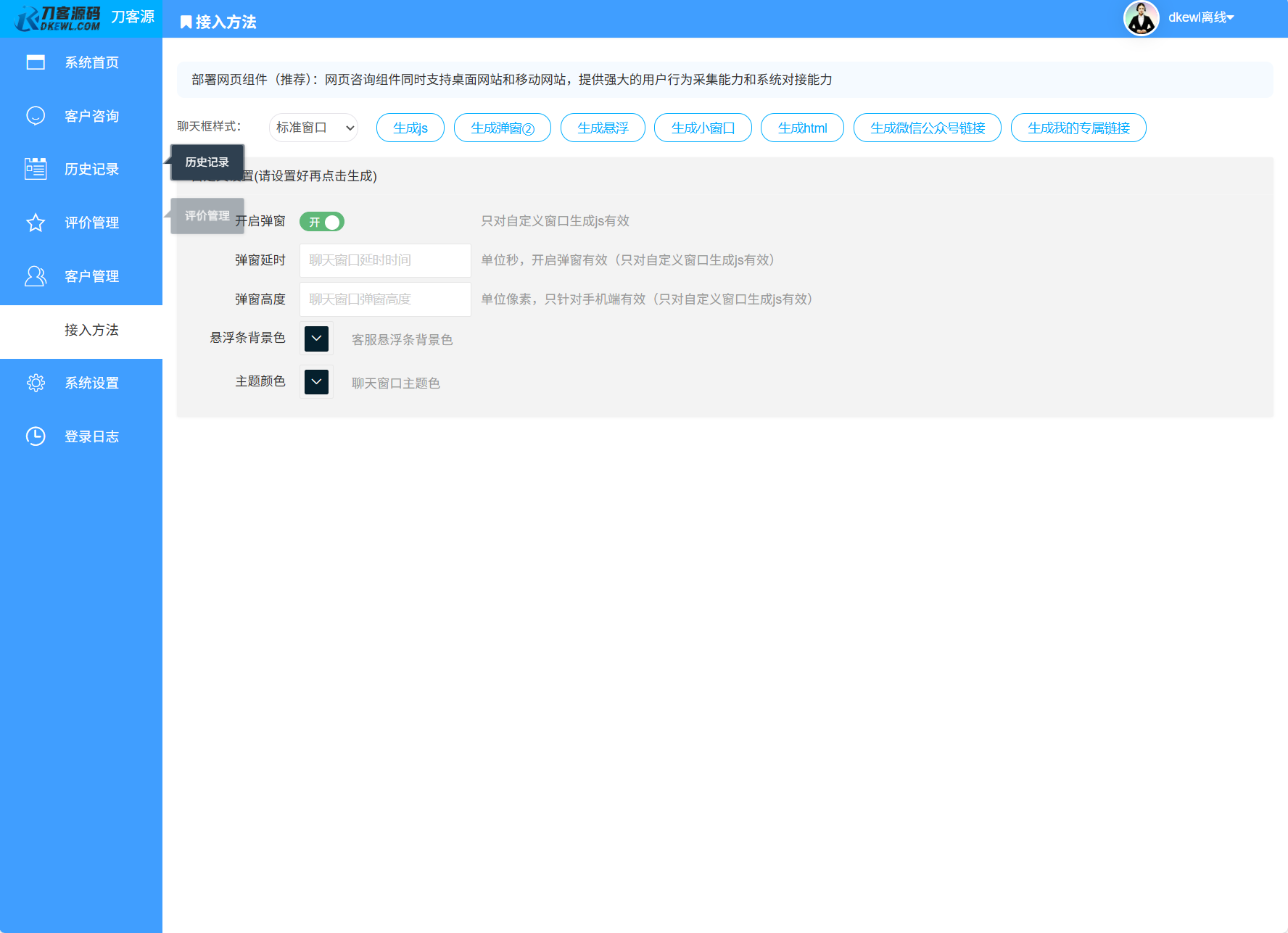Open 评价管理 ratings management via star icon
This screenshot has height=933, width=1288.
36,223
